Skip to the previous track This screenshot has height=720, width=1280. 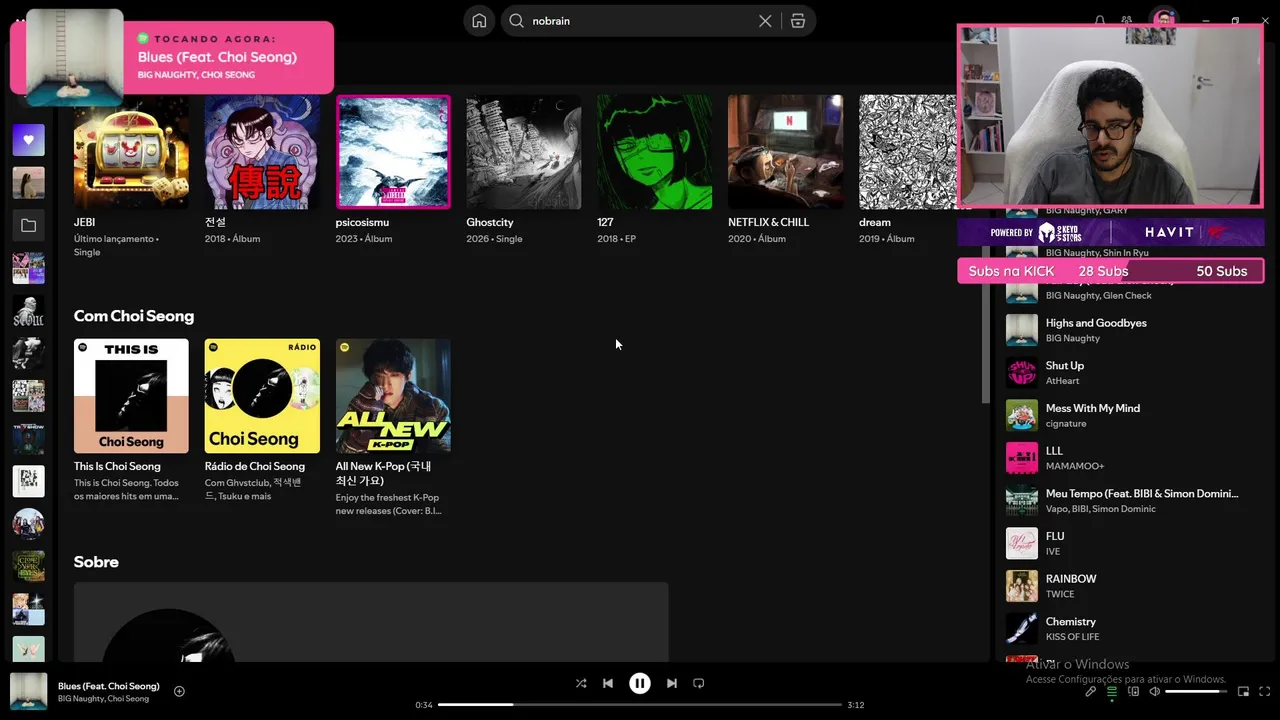[608, 683]
